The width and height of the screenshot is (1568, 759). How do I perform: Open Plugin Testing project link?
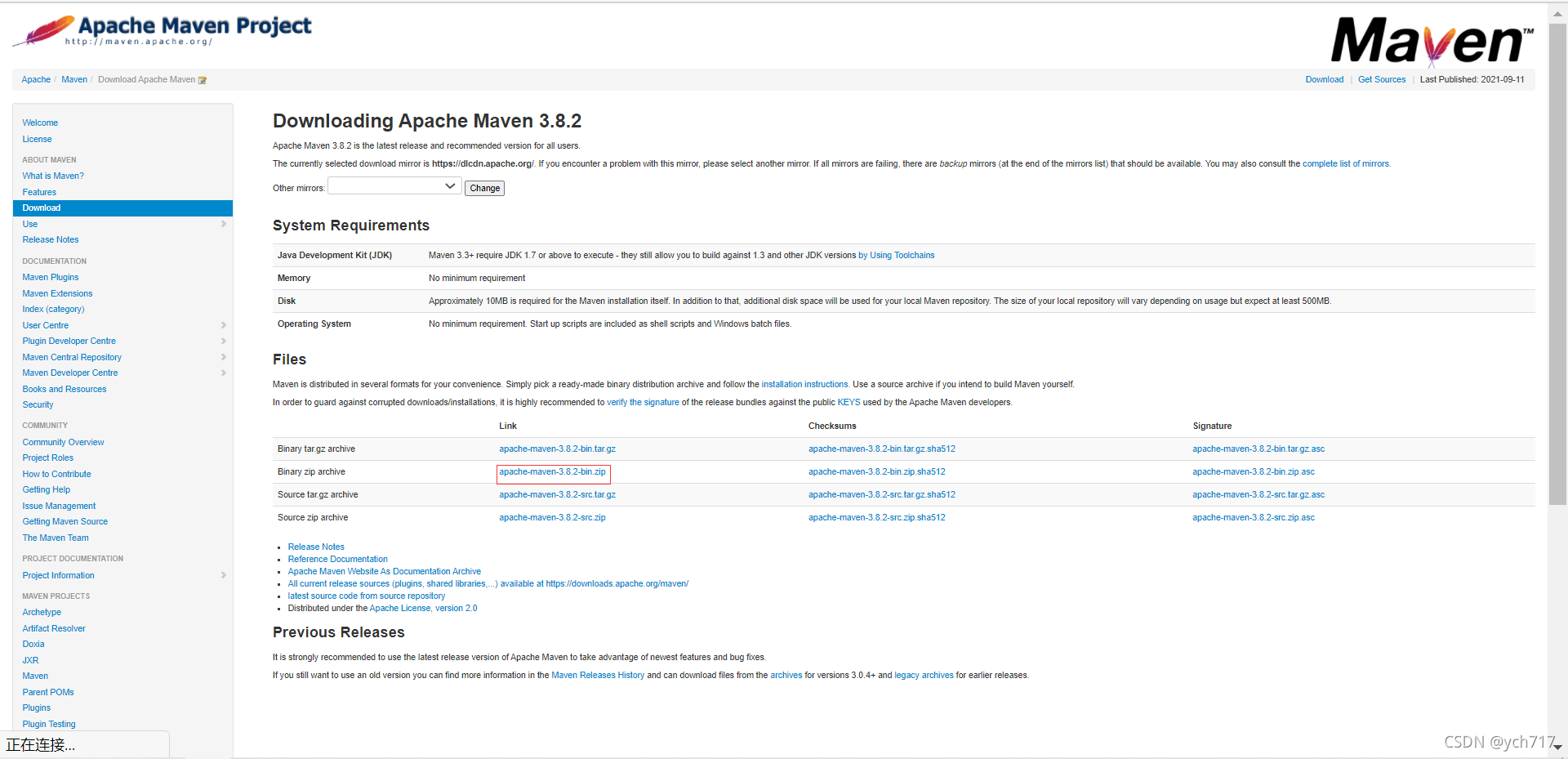pos(49,724)
